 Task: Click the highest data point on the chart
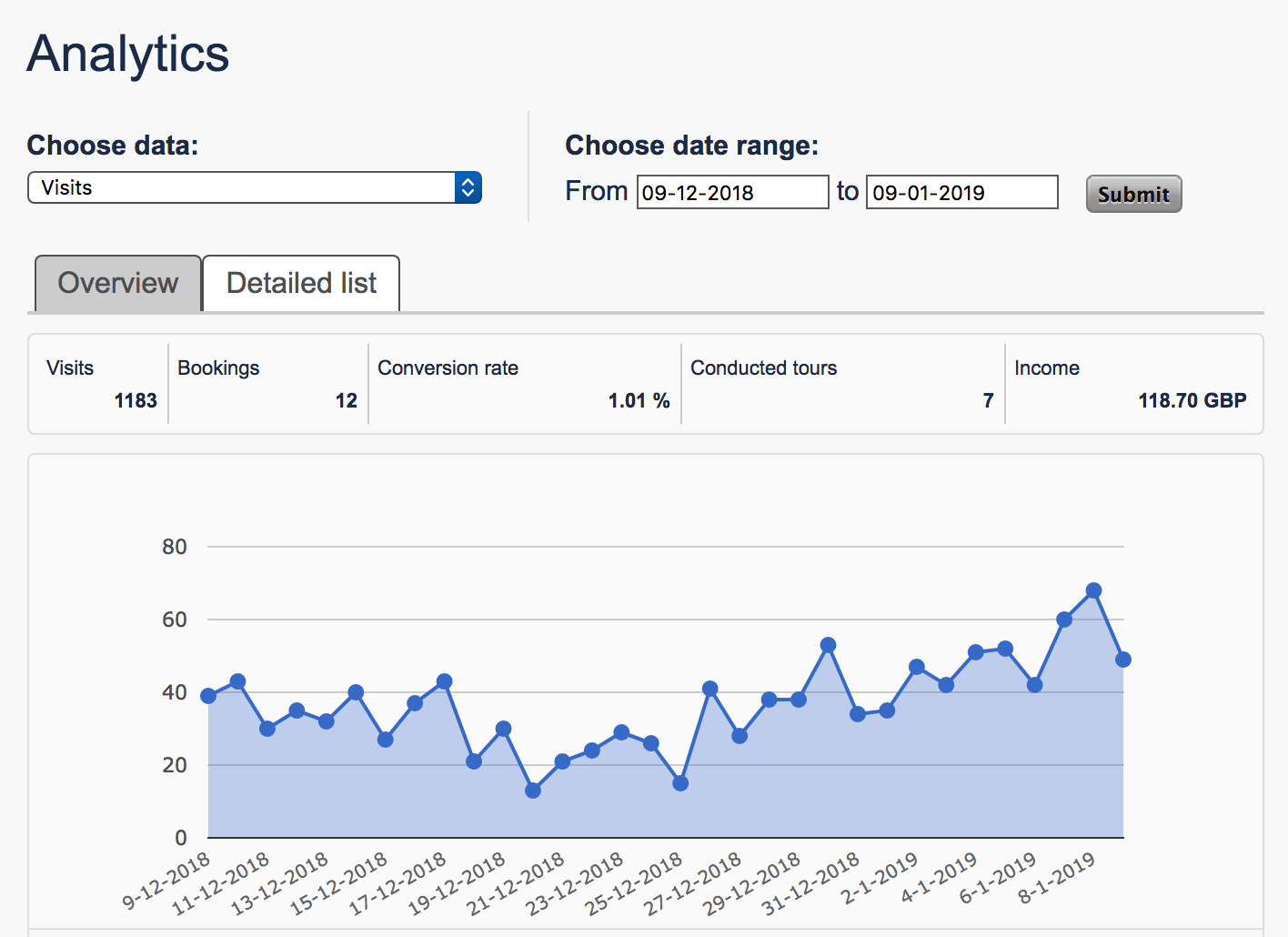pos(1093,590)
